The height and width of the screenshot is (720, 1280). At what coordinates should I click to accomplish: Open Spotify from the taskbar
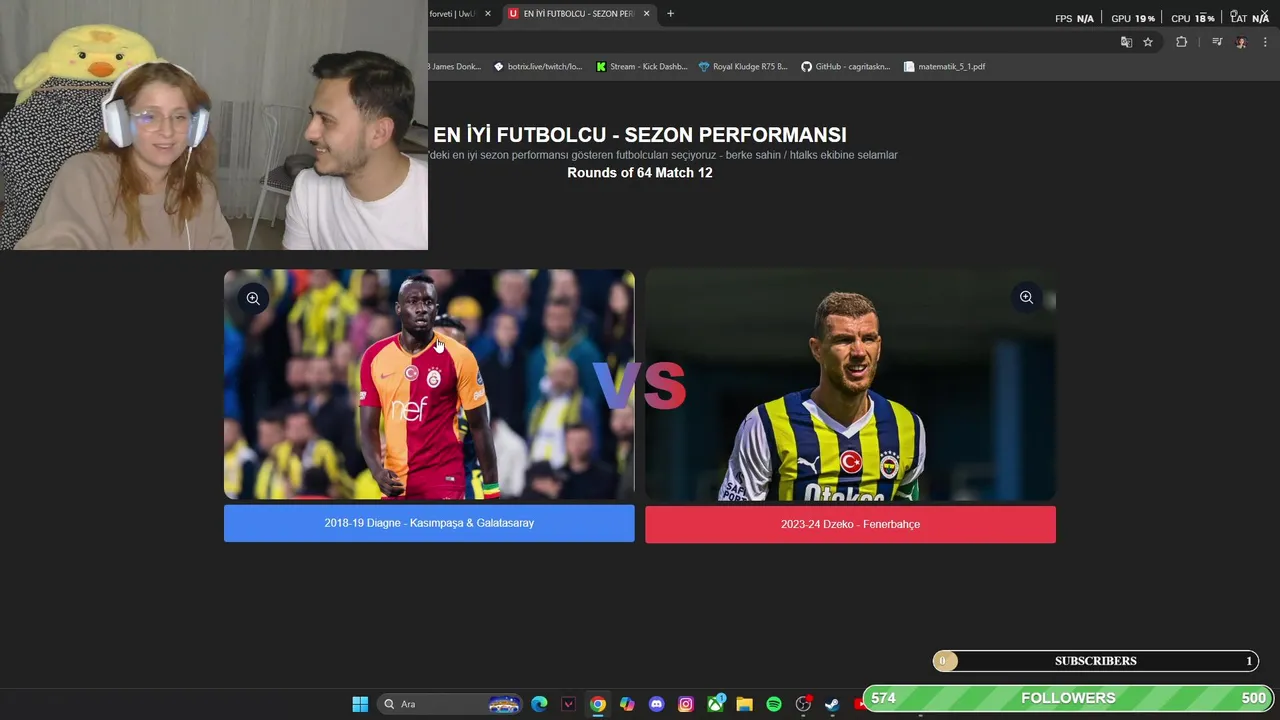773,704
